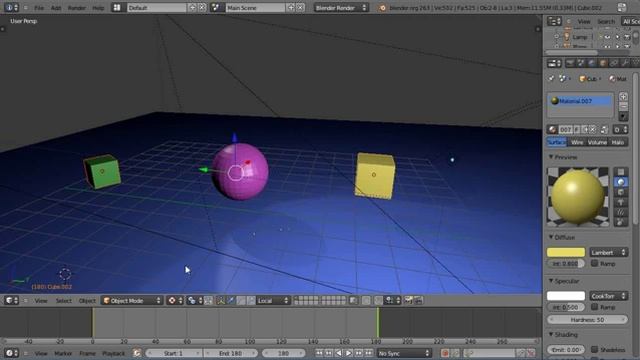The width and height of the screenshot is (640, 360).
Task: Click the current frame 180 field
Action: tap(283, 353)
